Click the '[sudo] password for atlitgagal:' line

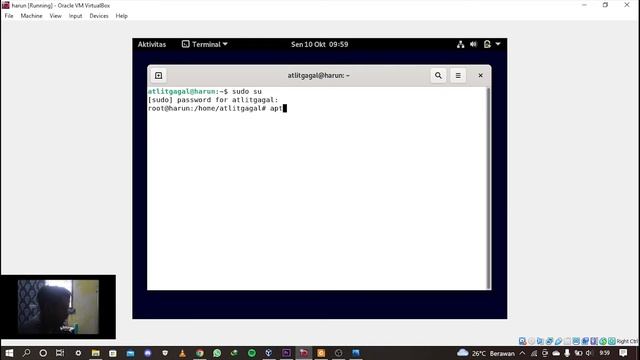click(213, 100)
